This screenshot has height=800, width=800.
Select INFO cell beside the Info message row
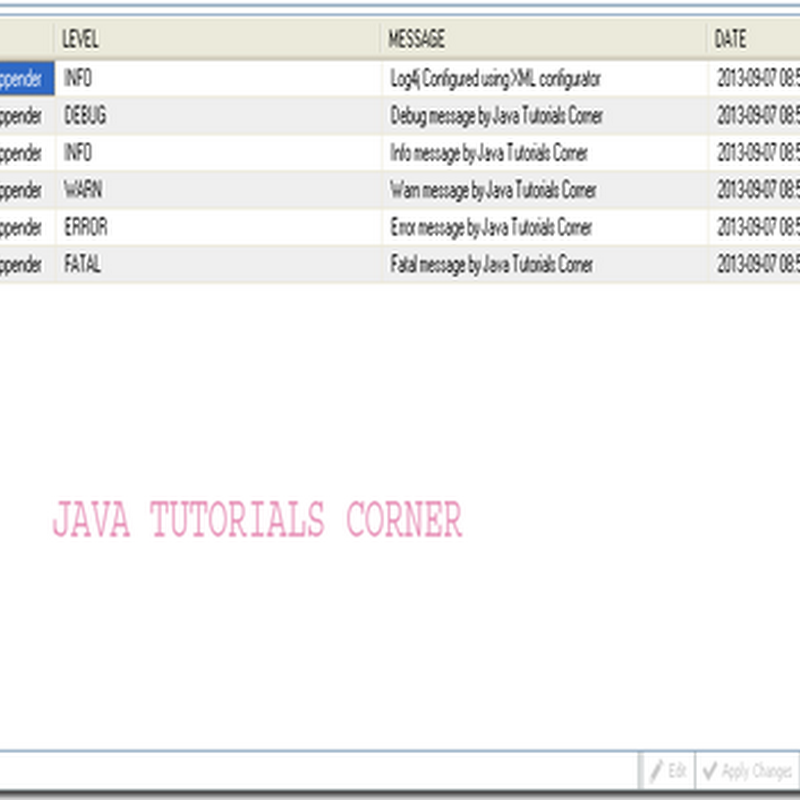click(x=219, y=153)
